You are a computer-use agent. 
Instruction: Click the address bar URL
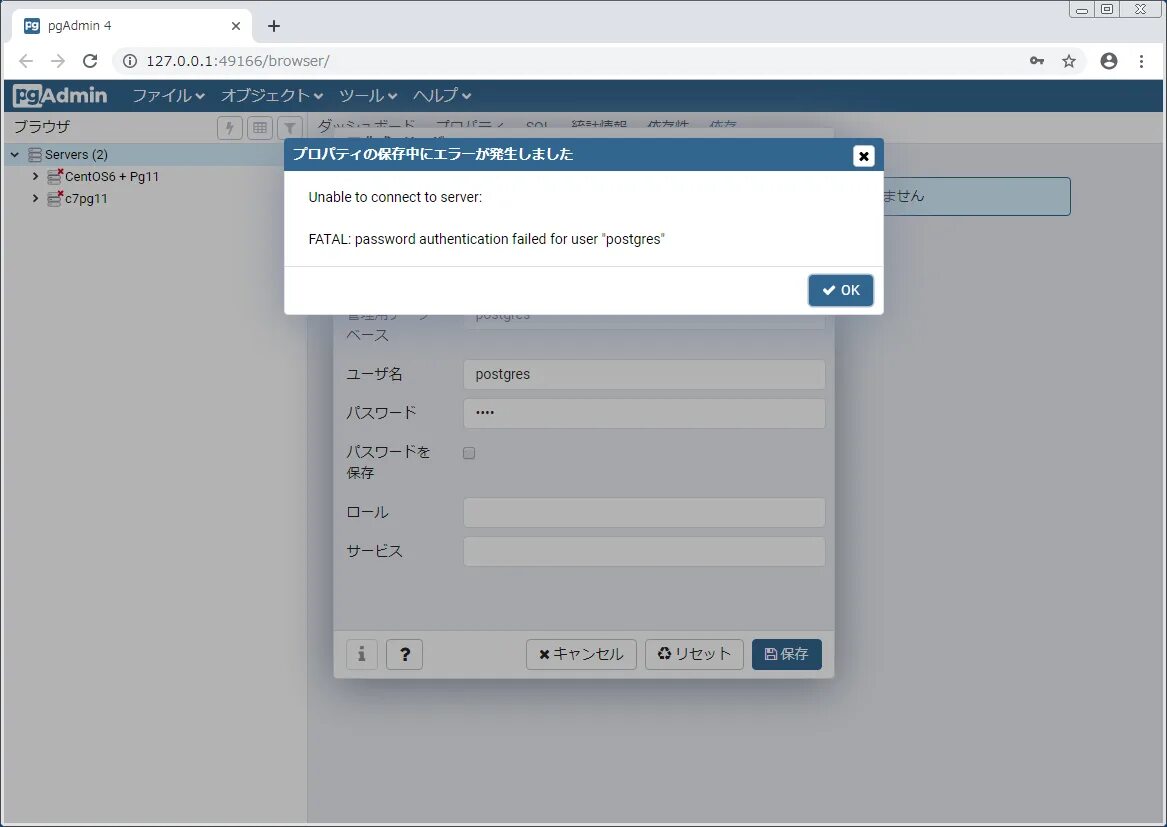coord(237,61)
